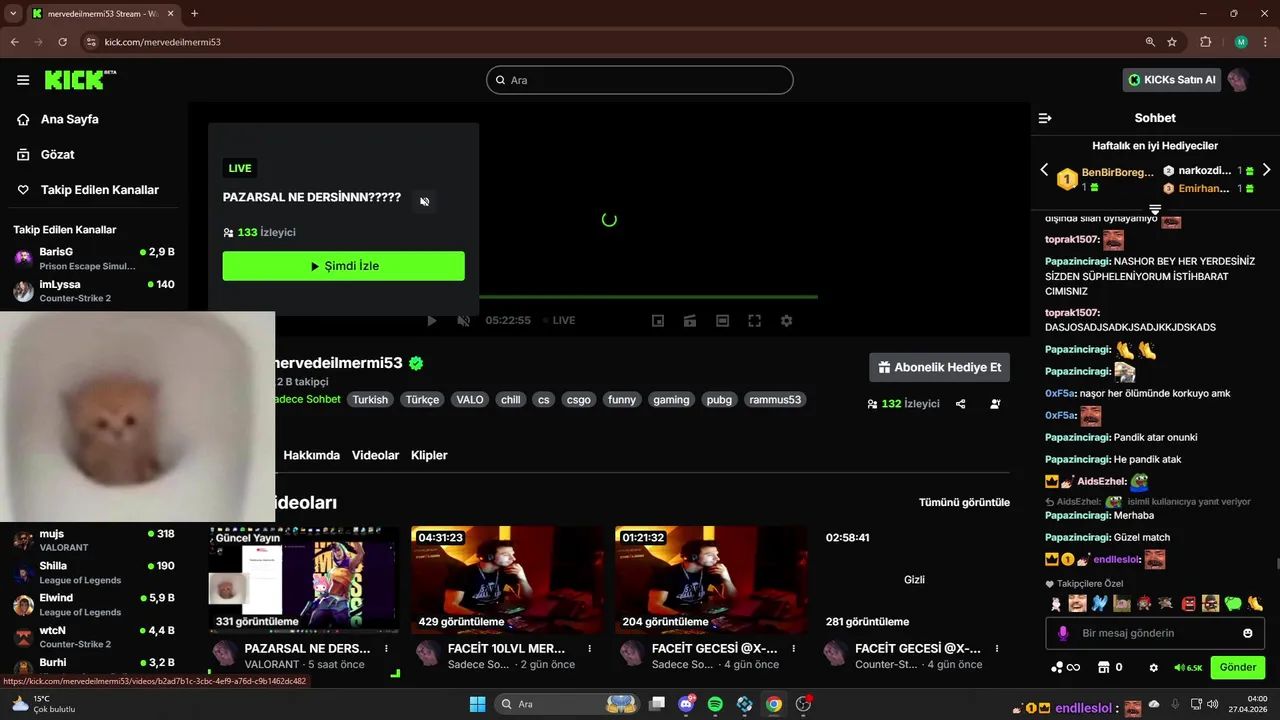1280x720 pixels.
Task: Select the rammus53 tag
Action: (x=775, y=399)
